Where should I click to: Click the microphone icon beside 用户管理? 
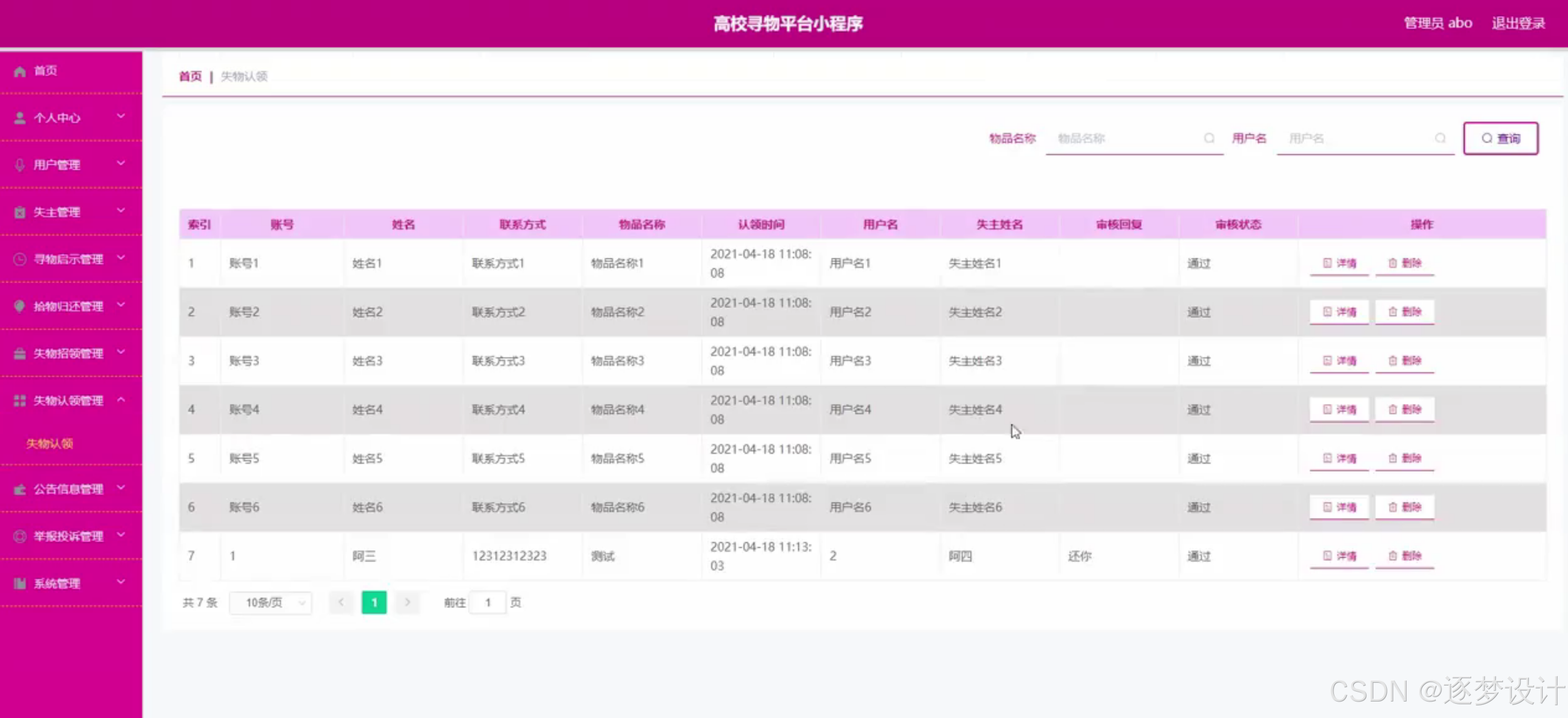(19, 165)
